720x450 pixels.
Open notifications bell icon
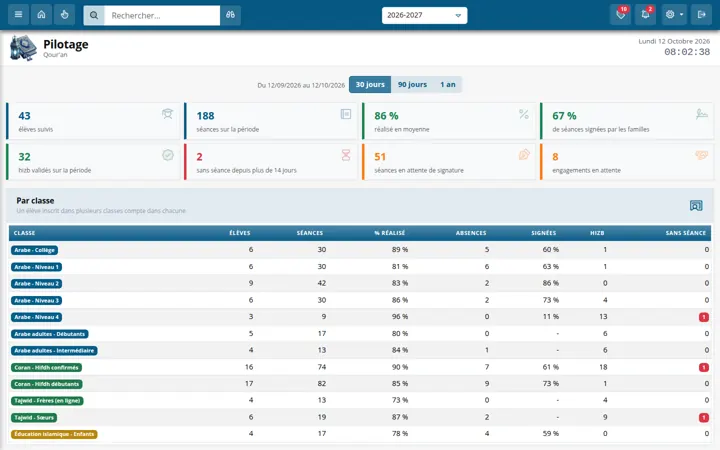[x=645, y=15]
